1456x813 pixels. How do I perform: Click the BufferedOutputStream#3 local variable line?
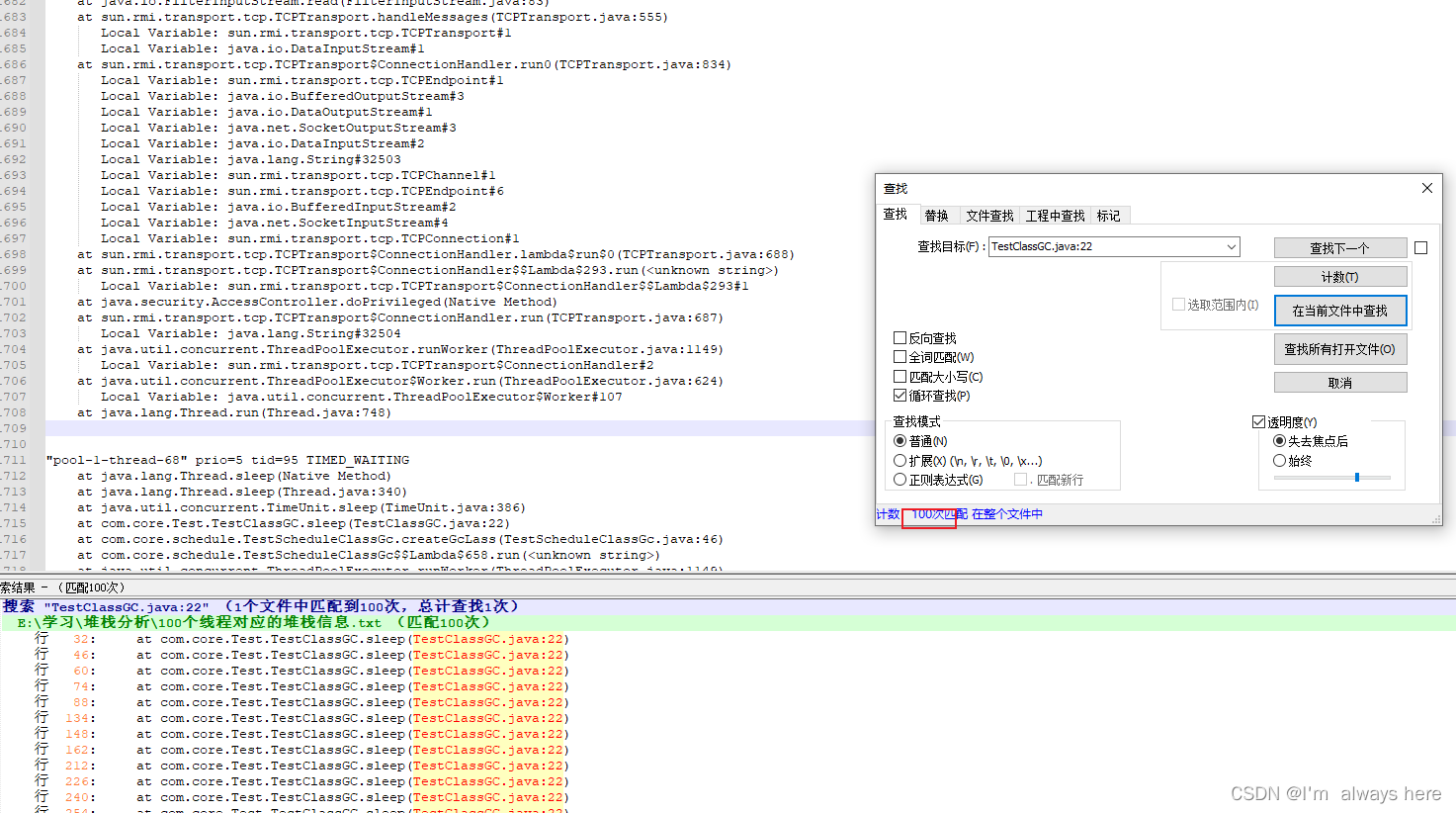283,96
